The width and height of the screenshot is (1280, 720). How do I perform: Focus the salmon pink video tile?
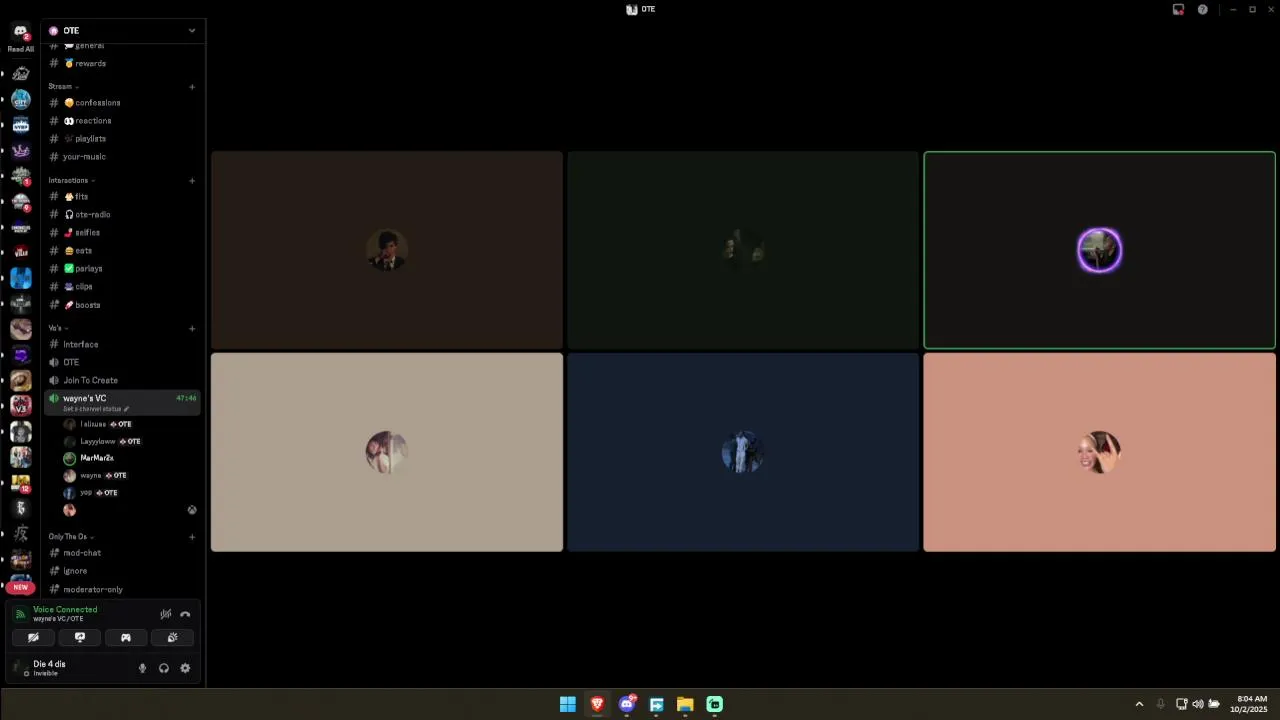tap(1099, 452)
